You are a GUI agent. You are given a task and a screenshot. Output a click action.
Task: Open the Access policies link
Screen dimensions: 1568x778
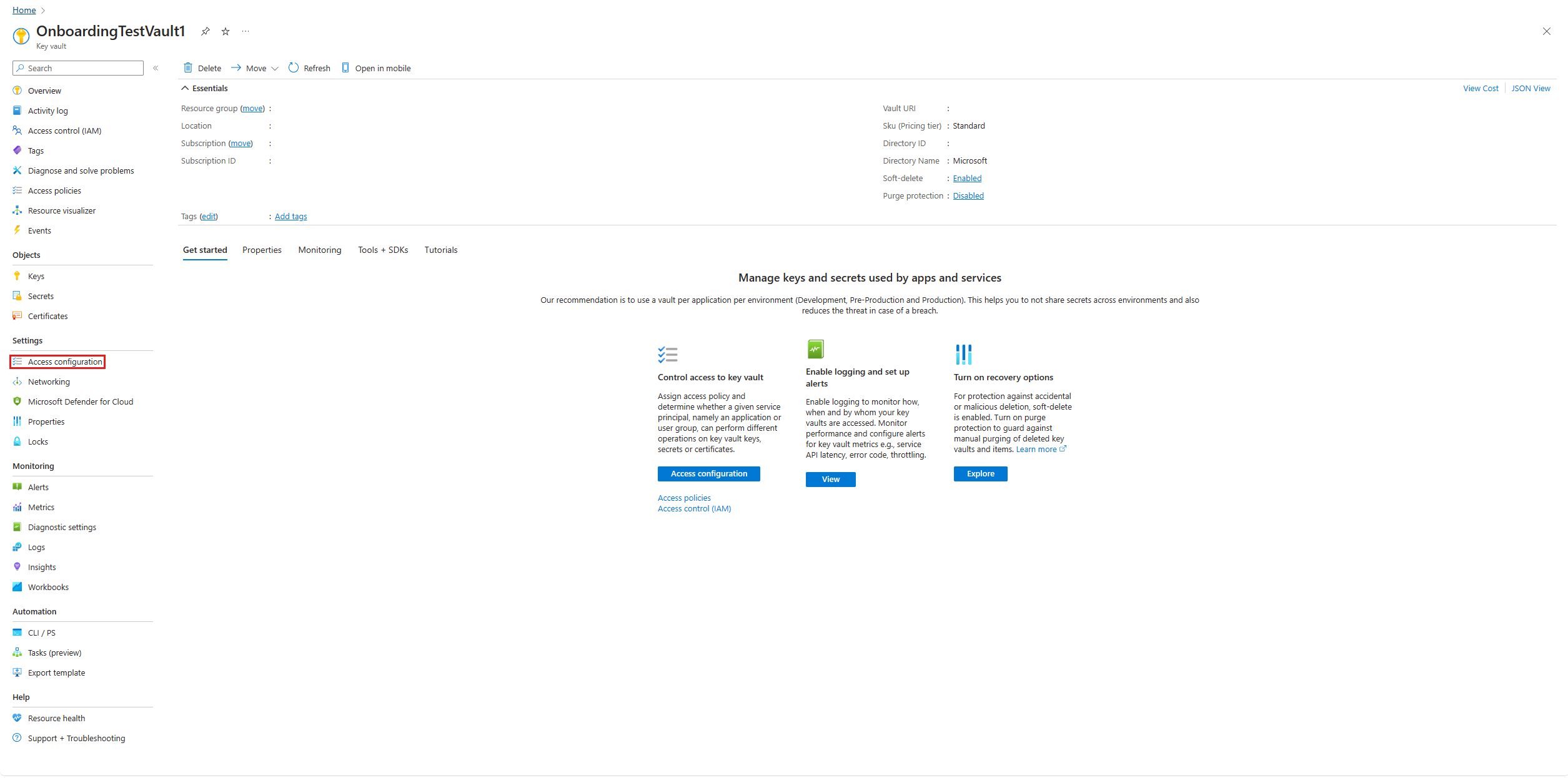[x=683, y=498]
